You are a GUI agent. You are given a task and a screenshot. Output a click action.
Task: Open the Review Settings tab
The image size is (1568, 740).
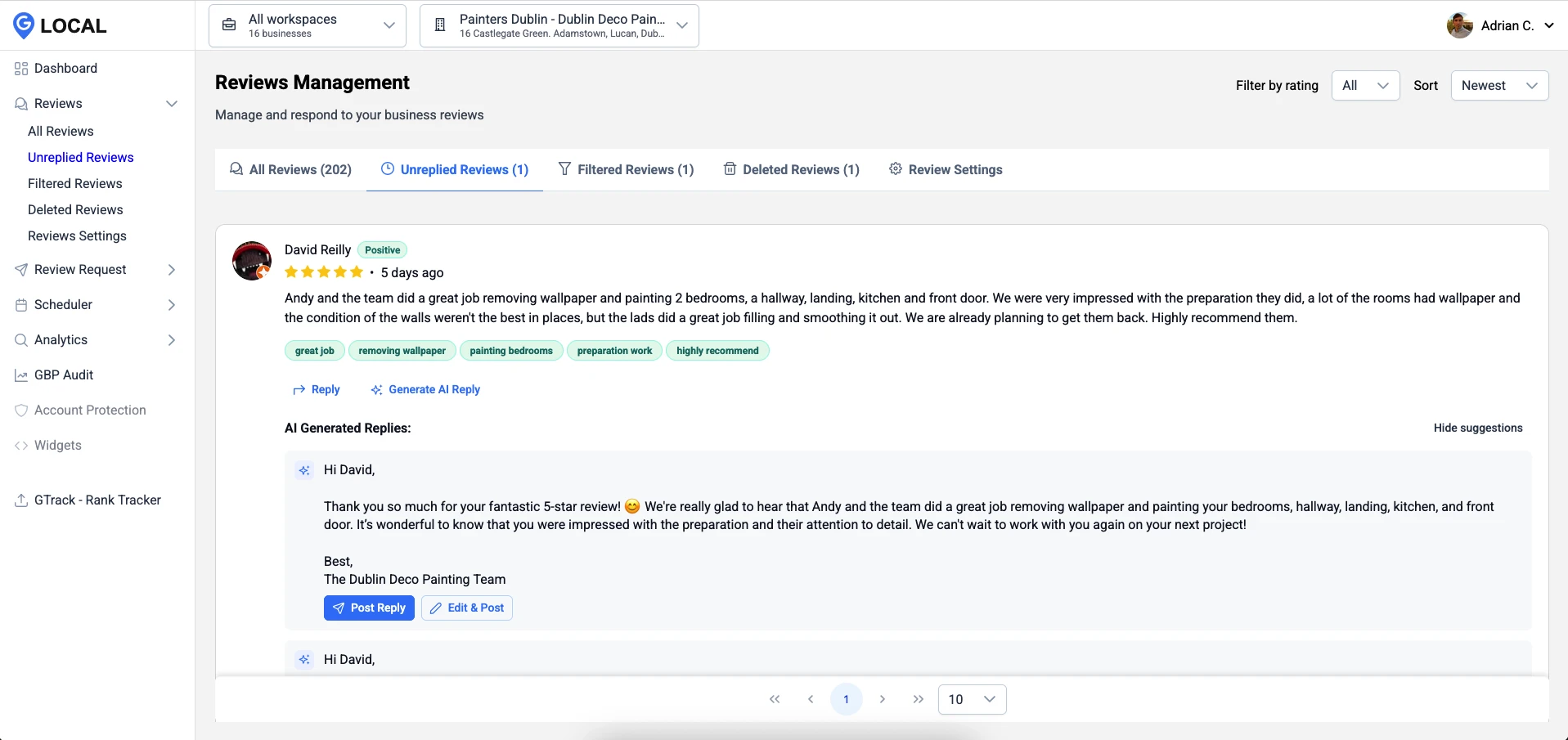tap(946, 169)
